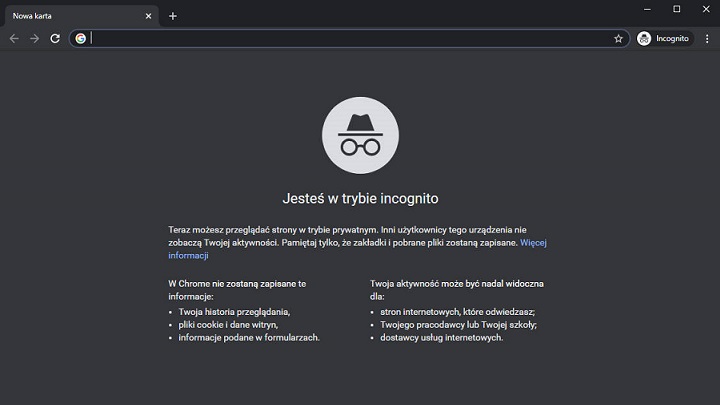Screen dimensions: 720x405
Task: Click the "dostawcy usług internetowych" bullet text
Action: [441, 338]
